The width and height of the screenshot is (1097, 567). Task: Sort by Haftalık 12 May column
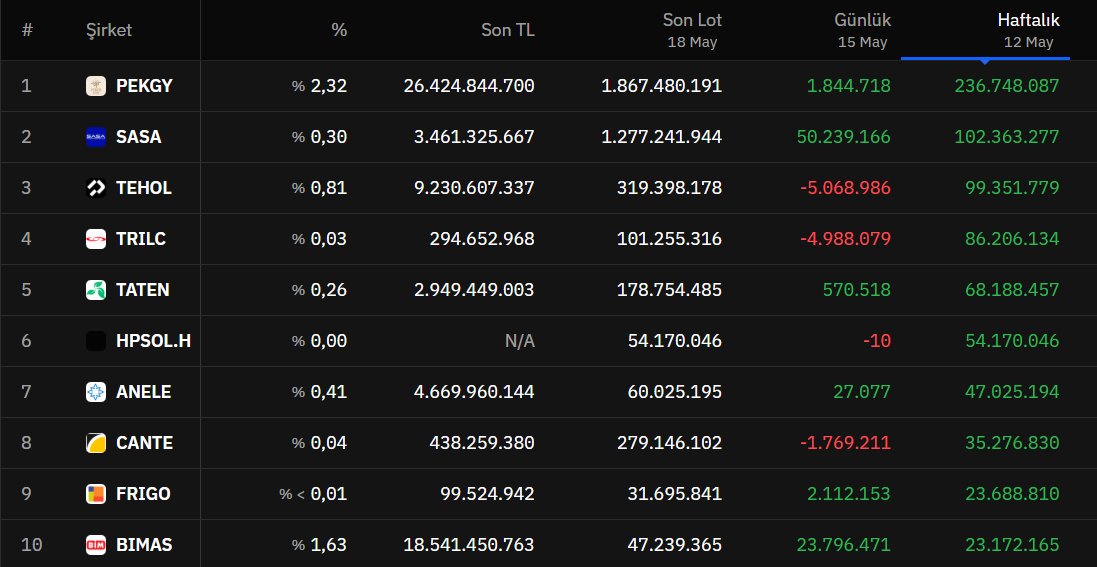pos(1028,30)
